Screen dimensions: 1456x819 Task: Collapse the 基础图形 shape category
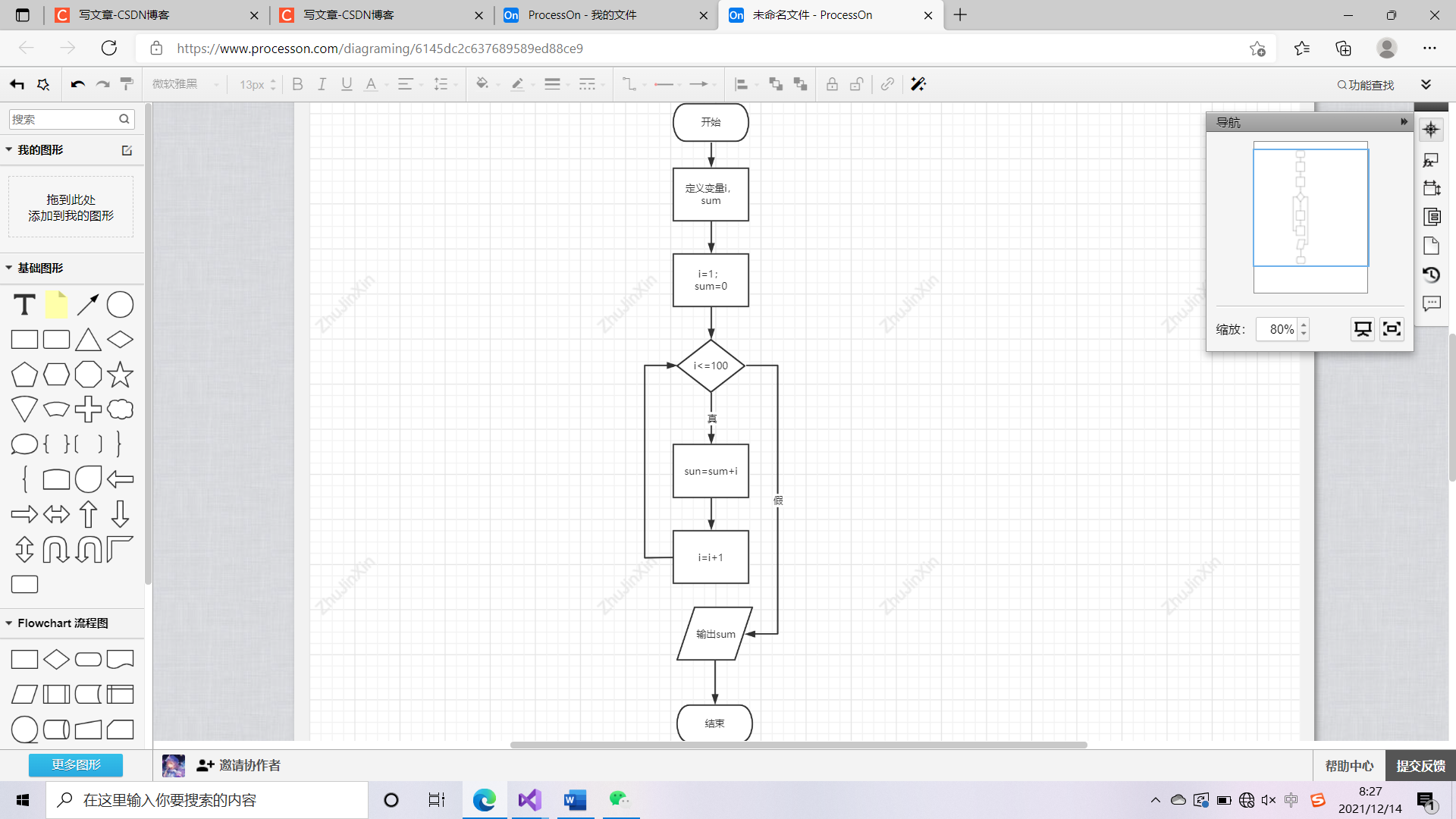[x=39, y=268]
